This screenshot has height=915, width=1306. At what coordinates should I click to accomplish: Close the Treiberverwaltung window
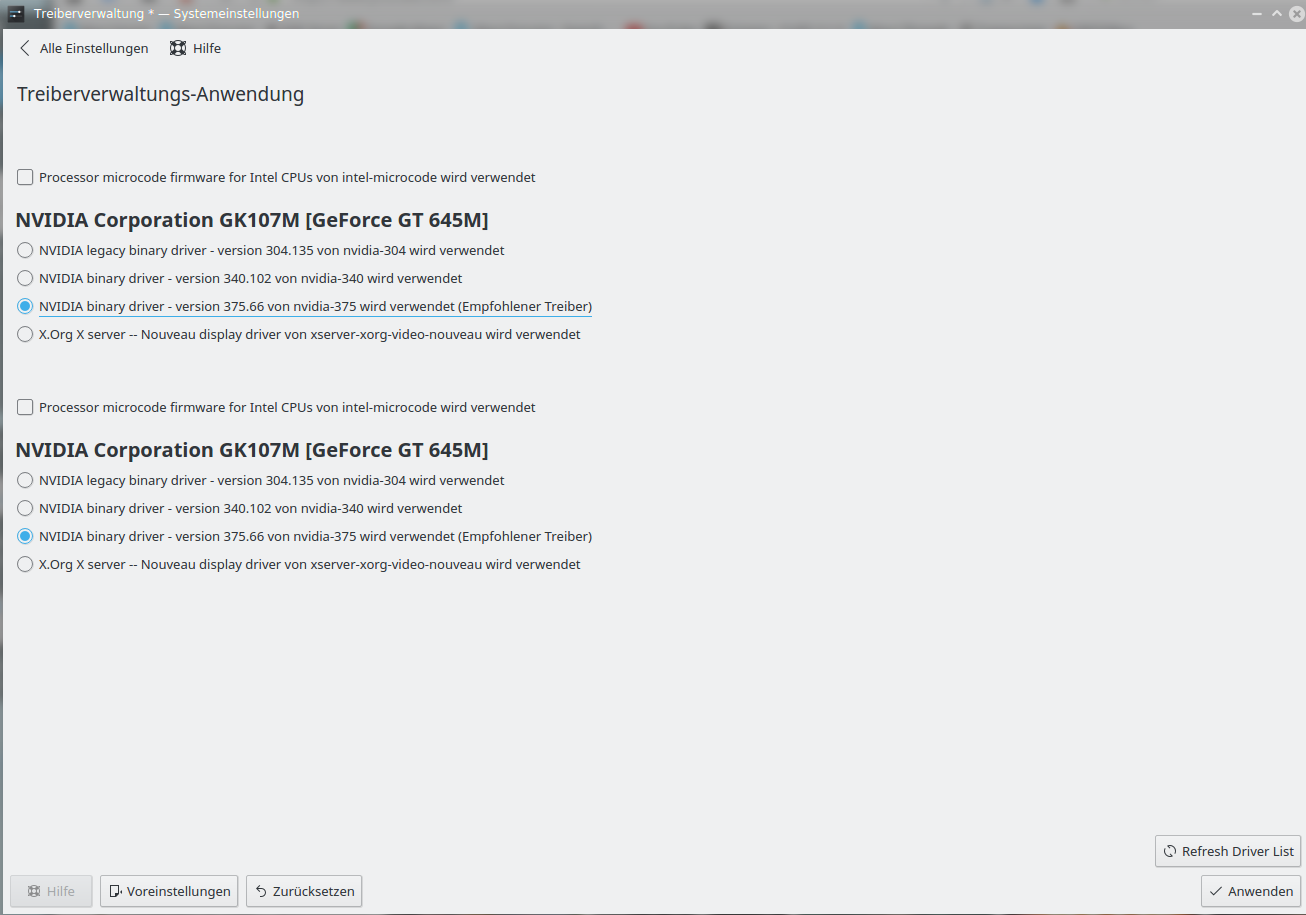(x=1294, y=14)
